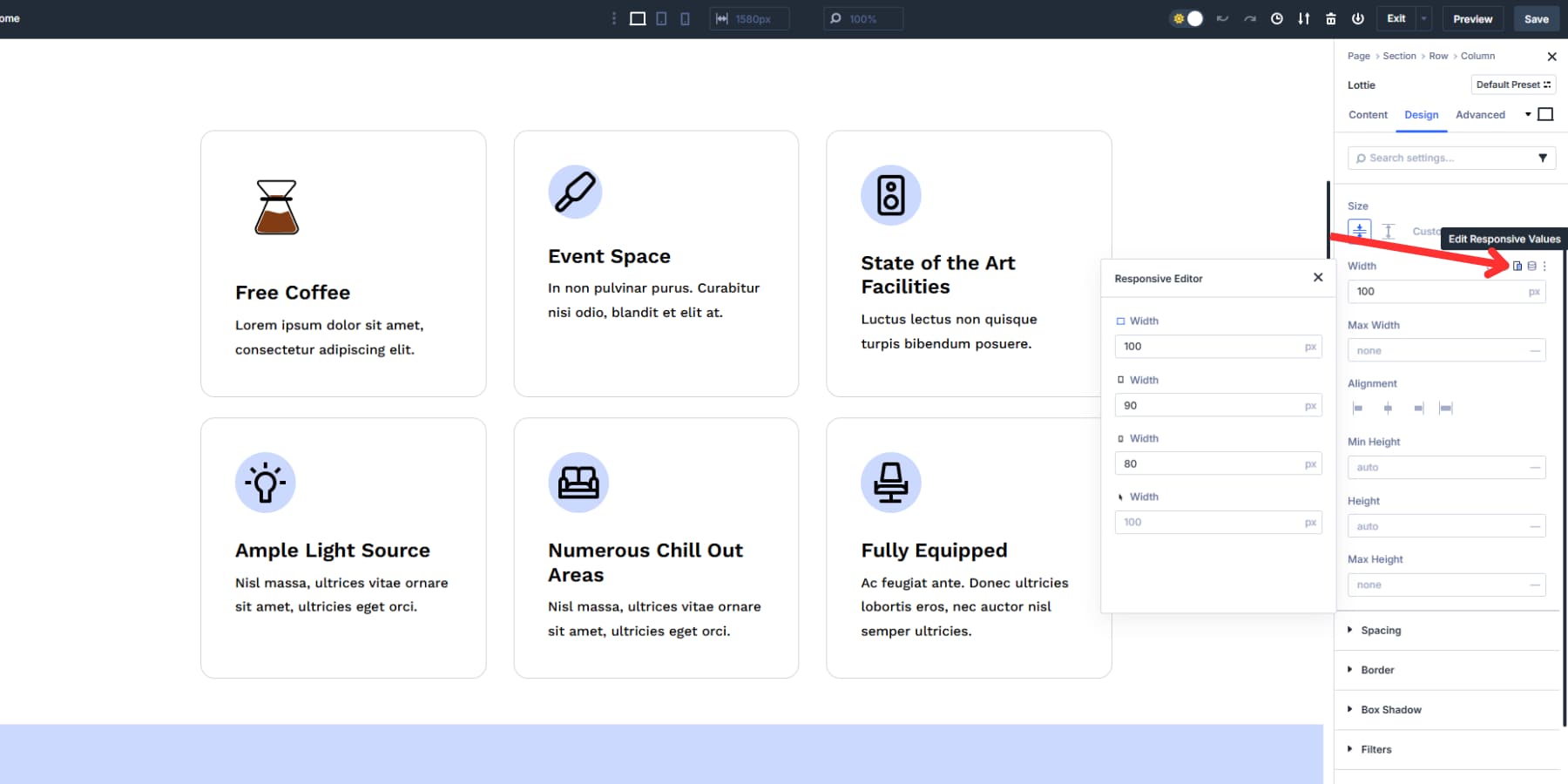Viewport: 1568px width, 784px height.
Task: Undo the last action
Action: [1221, 18]
